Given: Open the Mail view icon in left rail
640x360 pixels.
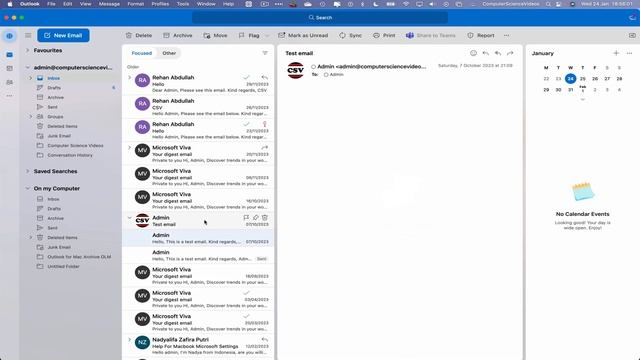Looking at the screenshot, I should click(9, 55).
